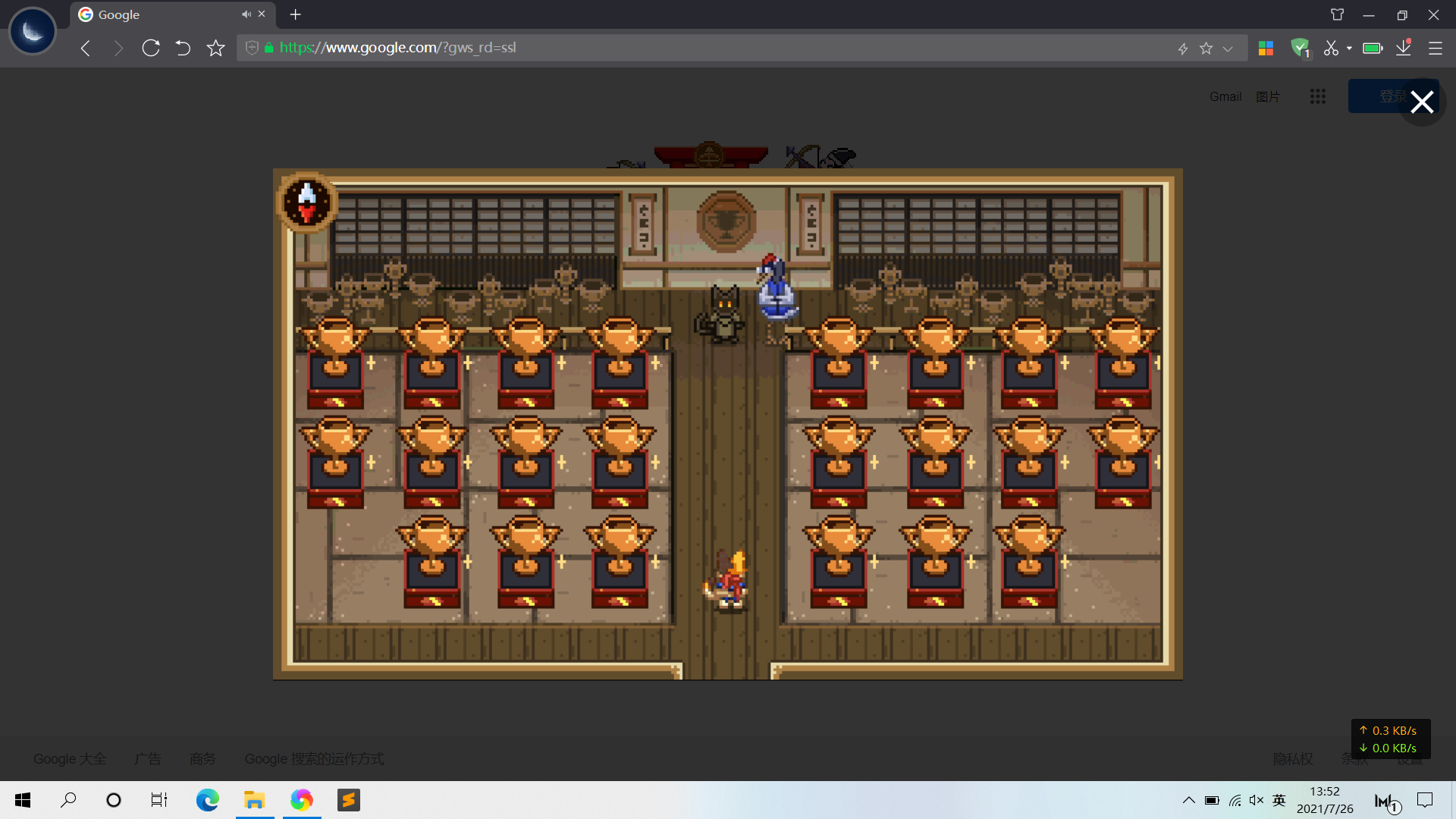Click the reload page icon

point(151,48)
